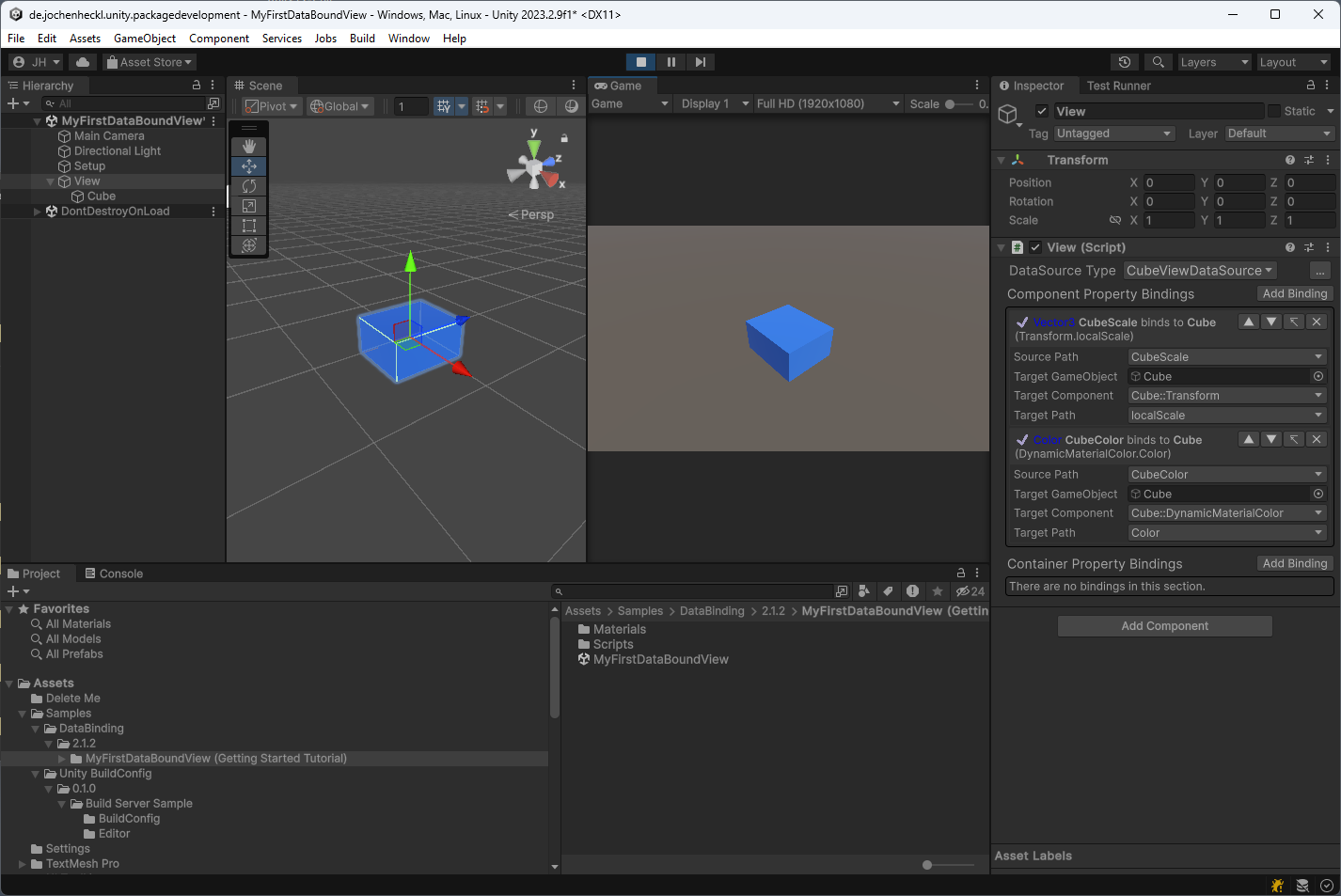Open View (Script) component presets icon
Screen dimensions: 1341x896
coord(1309,247)
